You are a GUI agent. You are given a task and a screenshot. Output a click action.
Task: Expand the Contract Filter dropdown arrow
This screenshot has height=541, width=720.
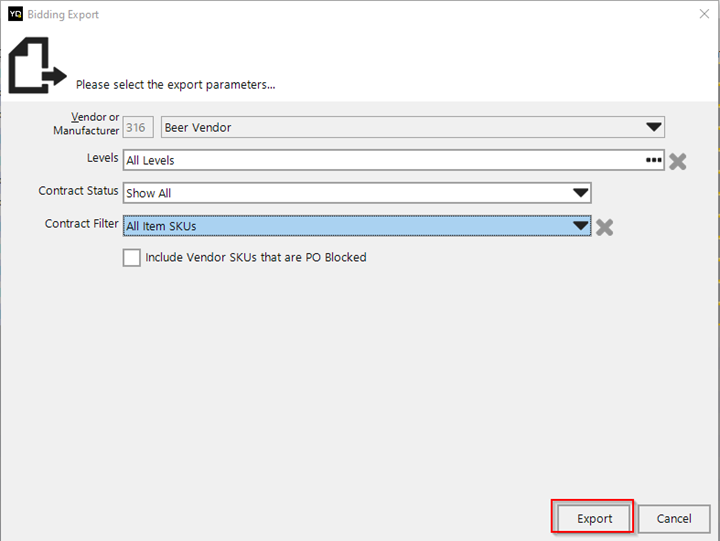[x=580, y=226]
